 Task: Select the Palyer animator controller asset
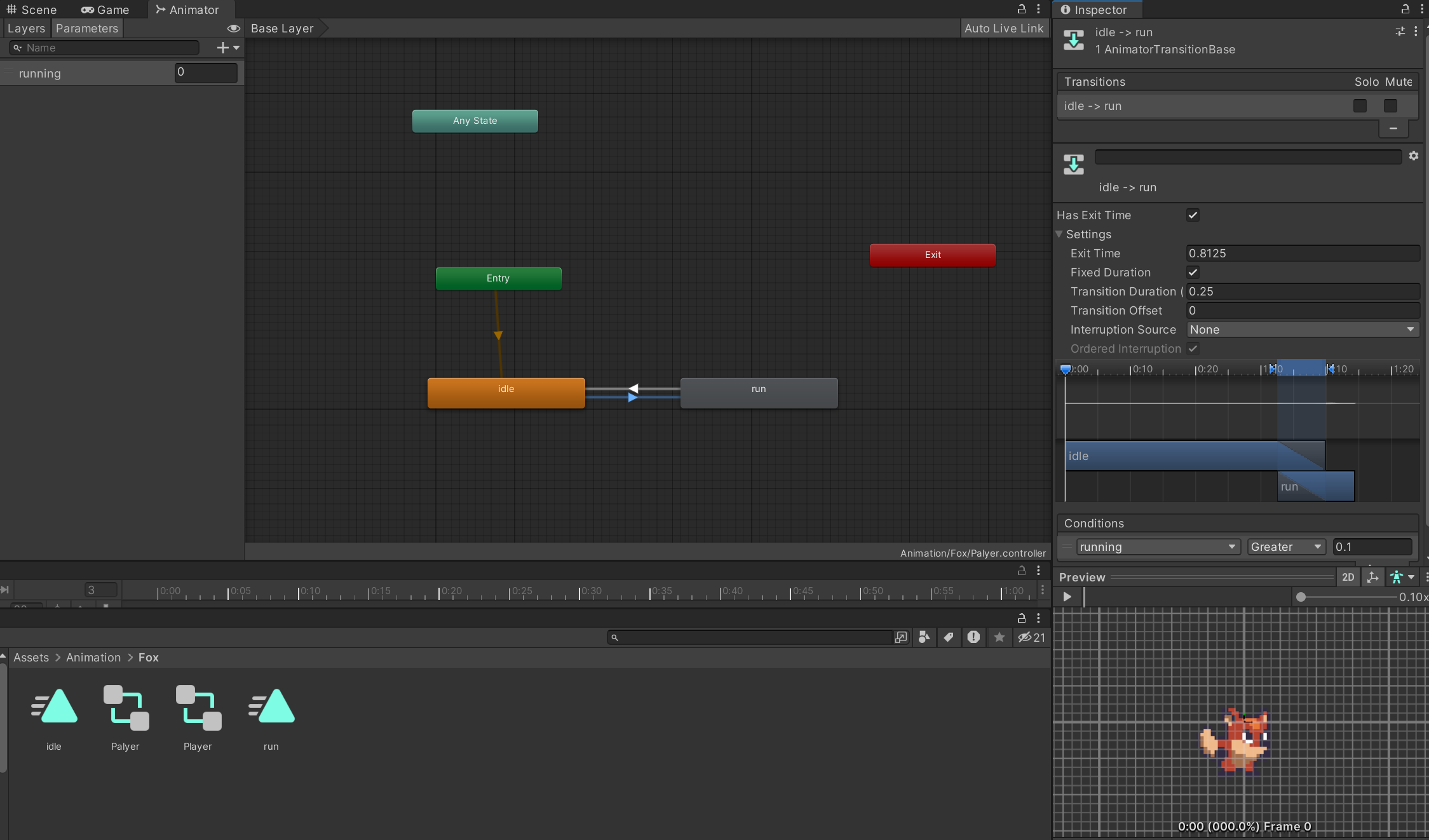coord(126,707)
